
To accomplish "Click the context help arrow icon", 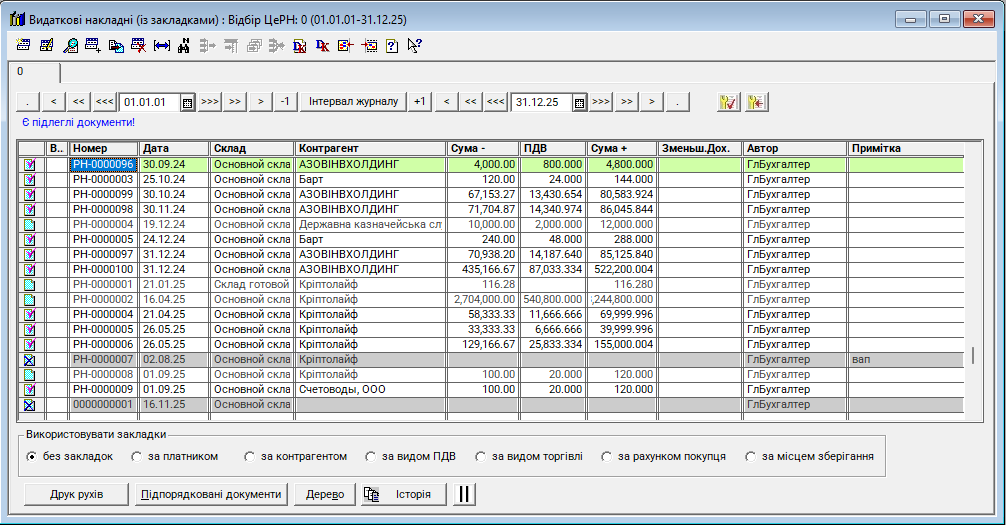I will (x=414, y=46).
